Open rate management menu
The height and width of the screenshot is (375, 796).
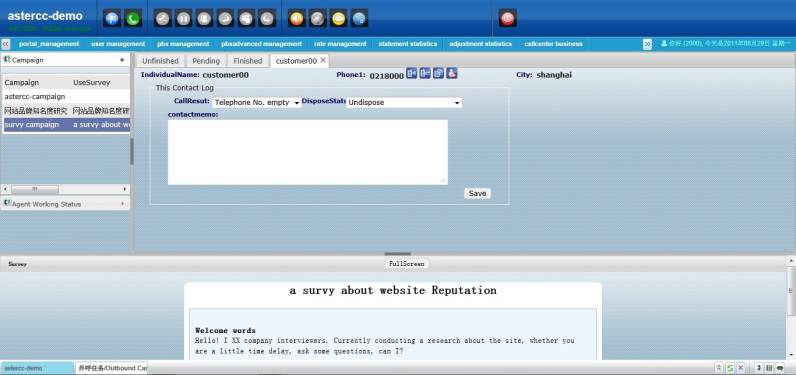[340, 44]
